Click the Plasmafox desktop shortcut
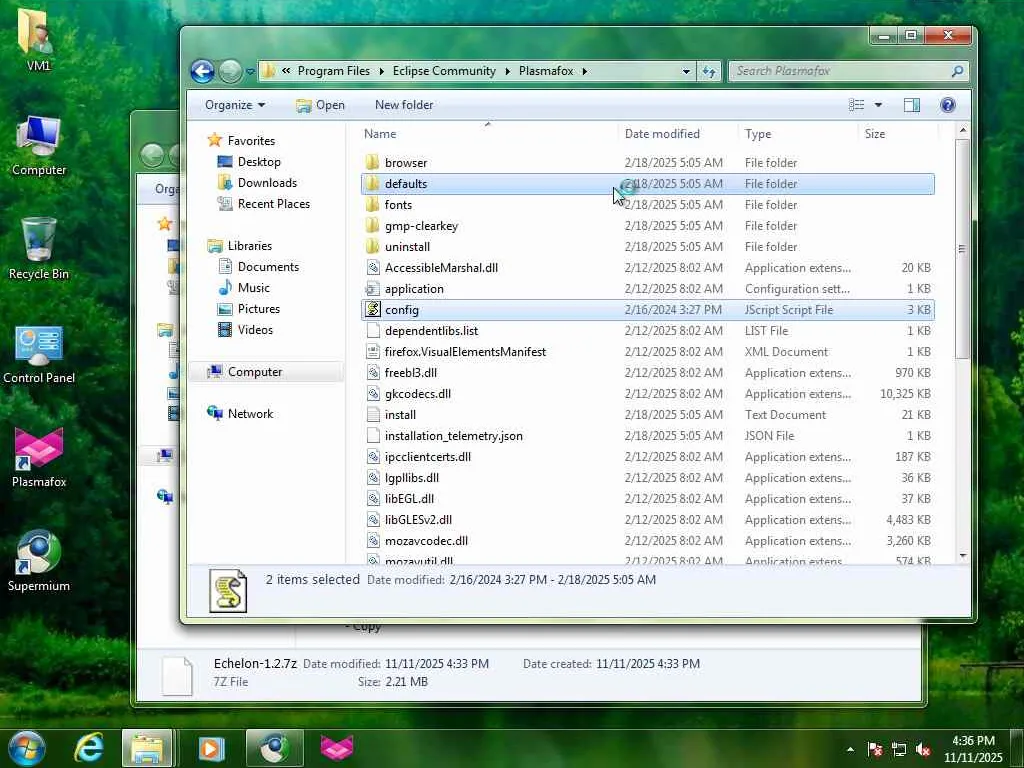Screen dimensions: 1024x768 [x=39, y=457]
